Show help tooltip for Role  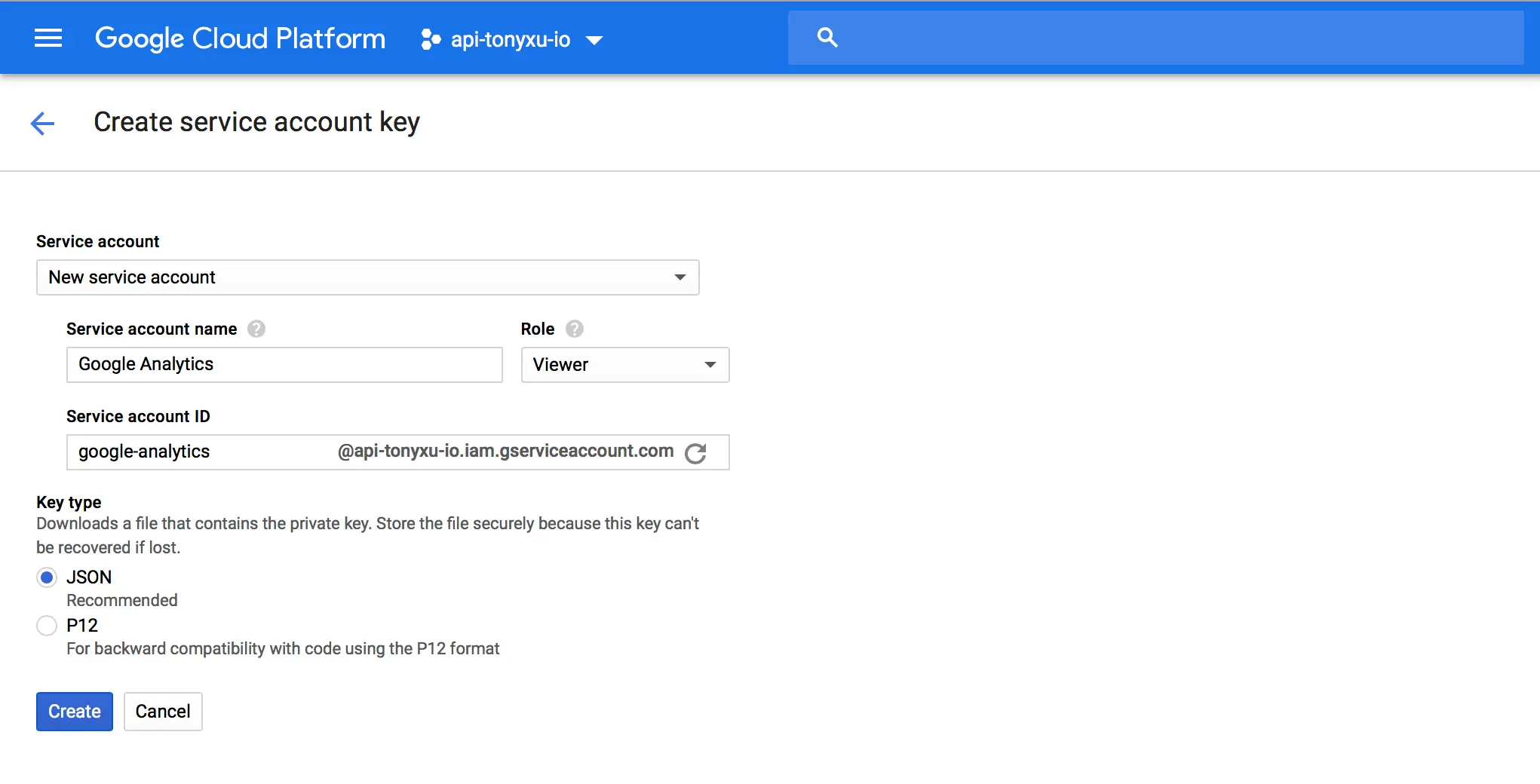[x=575, y=329]
